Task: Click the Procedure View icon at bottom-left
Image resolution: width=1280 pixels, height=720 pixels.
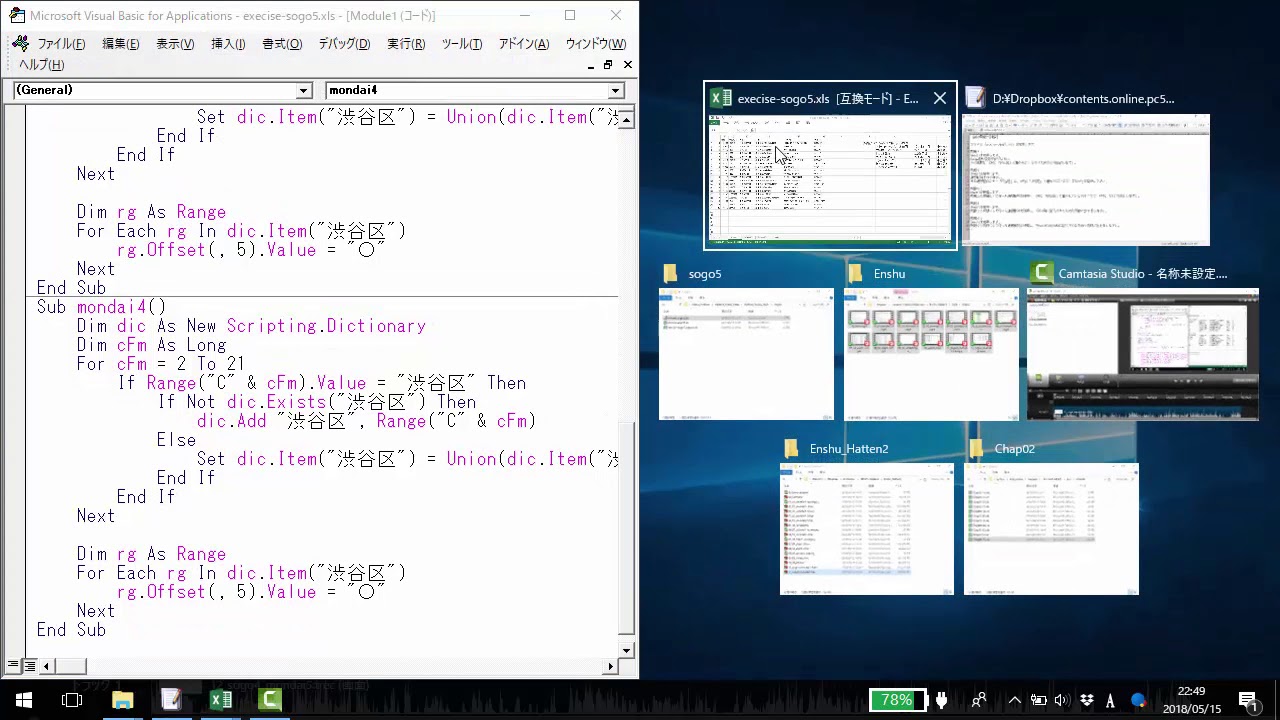Action: 13,666
